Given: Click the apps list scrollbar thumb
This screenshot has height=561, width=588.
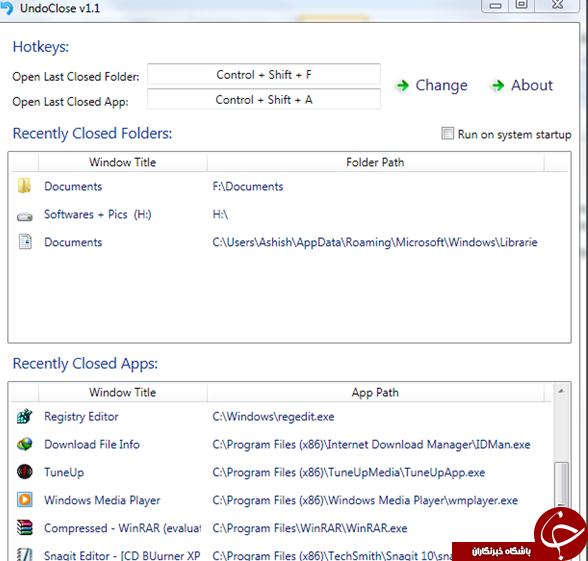Looking at the screenshot, I should (561, 484).
